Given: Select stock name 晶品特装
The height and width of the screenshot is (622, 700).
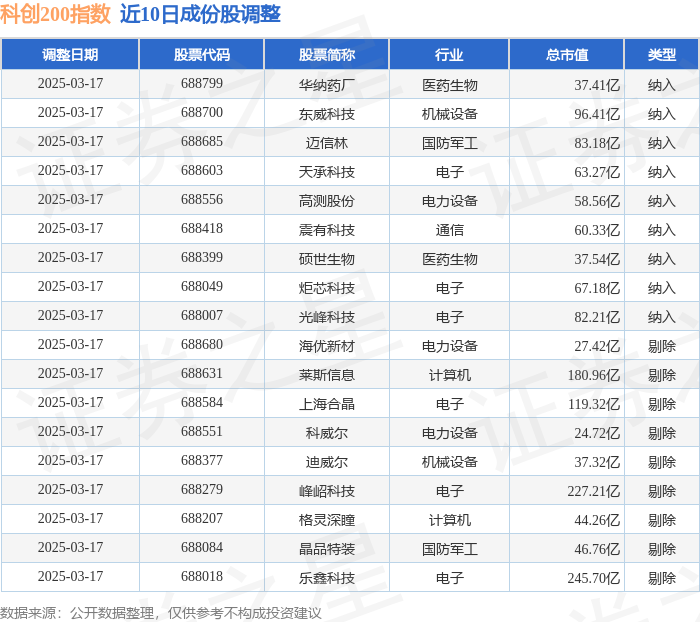Looking at the screenshot, I should tap(327, 549).
